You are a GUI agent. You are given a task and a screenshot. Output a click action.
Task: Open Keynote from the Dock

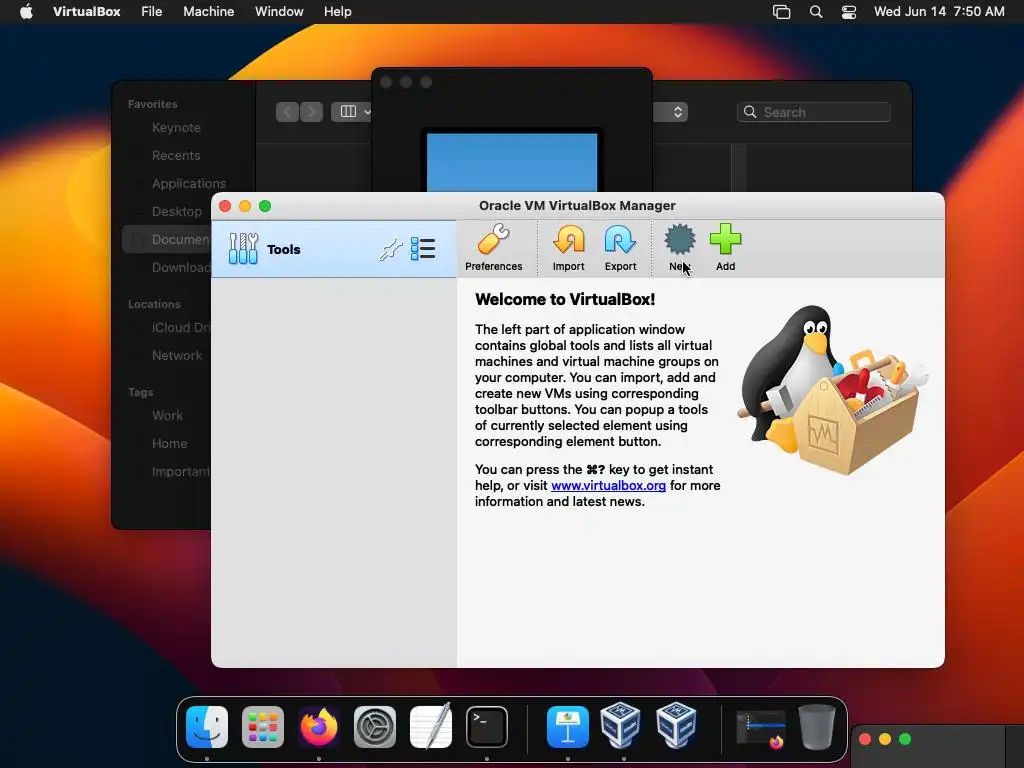(568, 727)
